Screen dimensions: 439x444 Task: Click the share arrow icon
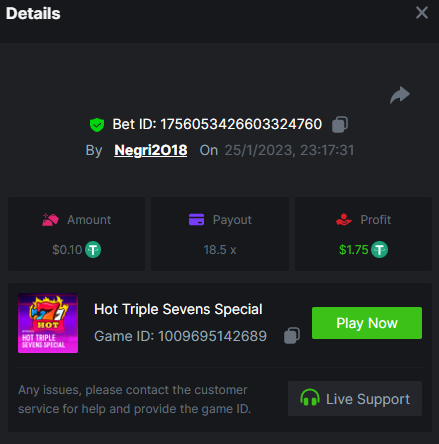coord(400,95)
